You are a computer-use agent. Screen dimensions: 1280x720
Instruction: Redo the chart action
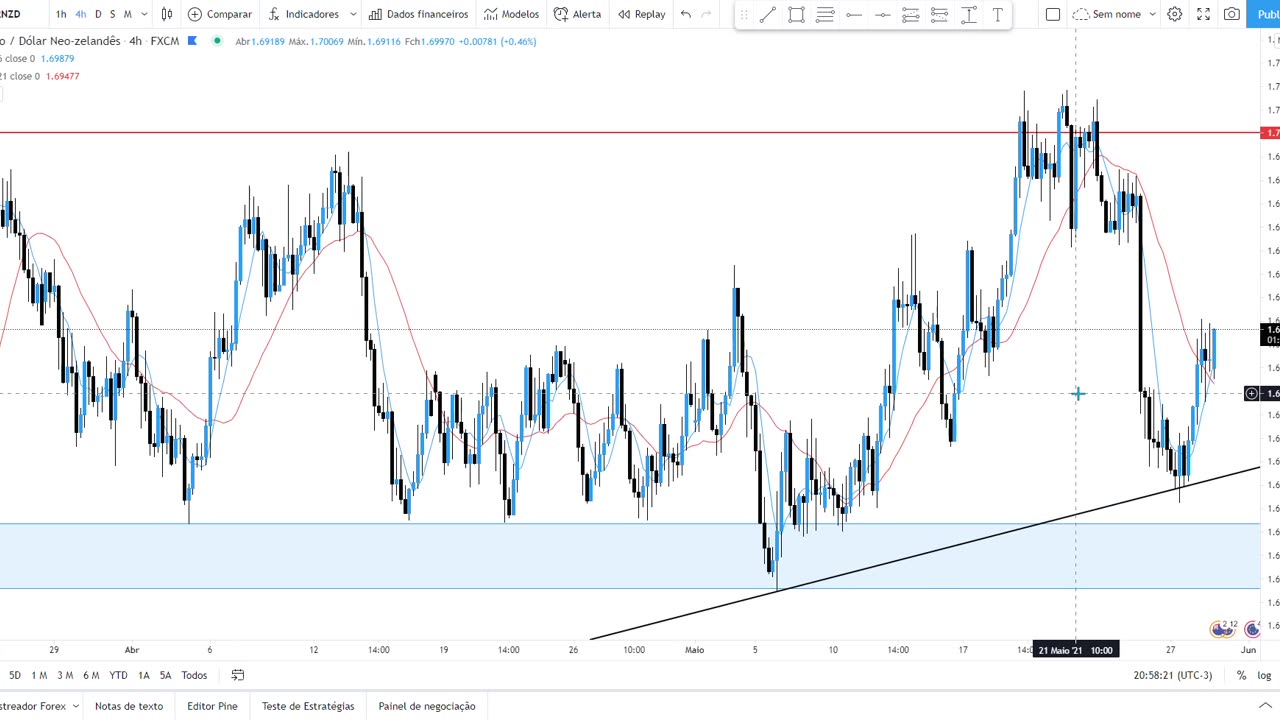(707, 14)
